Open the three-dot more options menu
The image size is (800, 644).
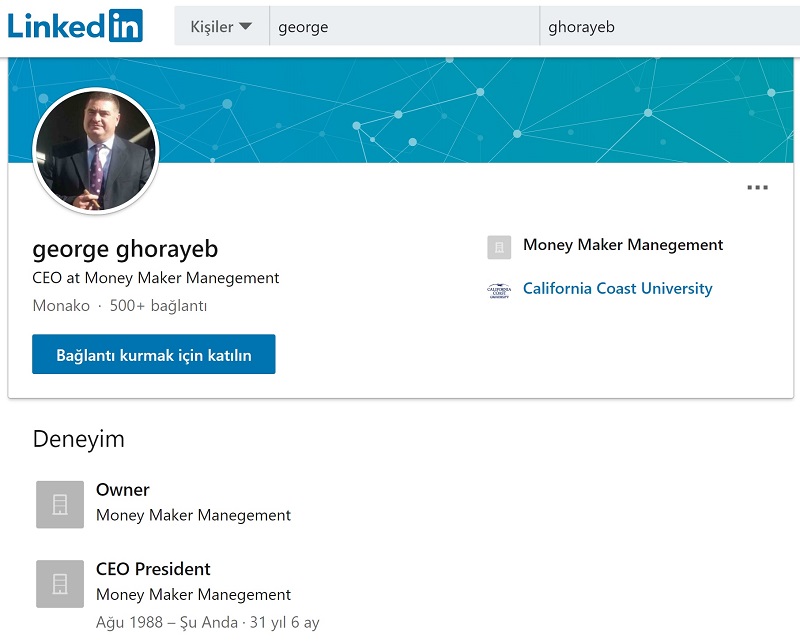757,187
